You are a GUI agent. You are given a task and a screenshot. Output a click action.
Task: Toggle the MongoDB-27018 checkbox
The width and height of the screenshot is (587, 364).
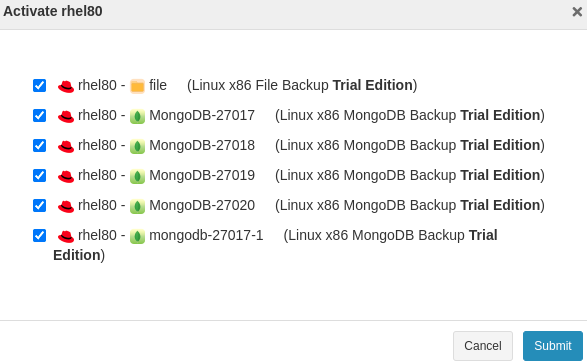pyautogui.click(x=39, y=145)
